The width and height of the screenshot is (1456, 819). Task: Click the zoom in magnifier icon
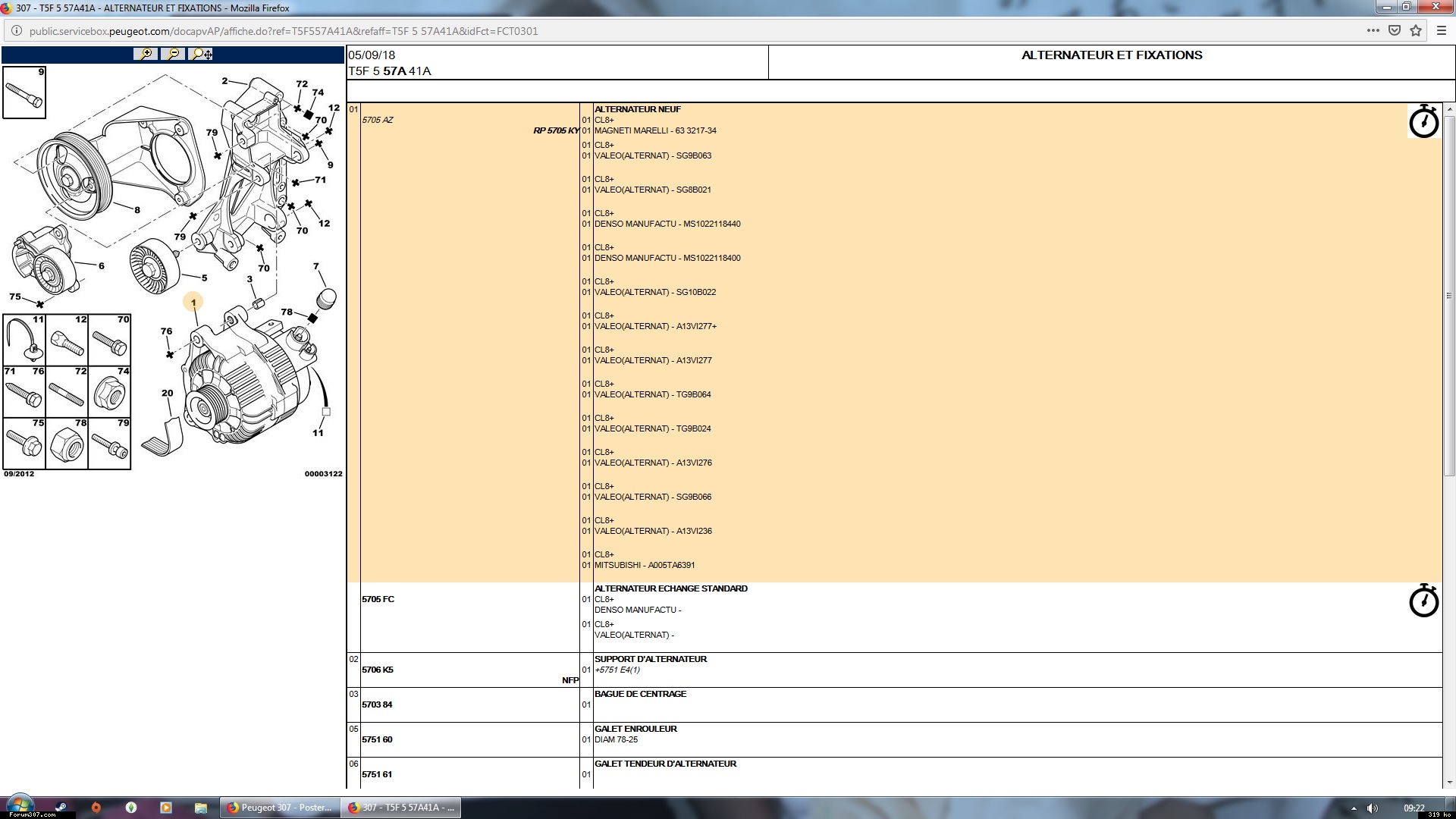click(145, 54)
